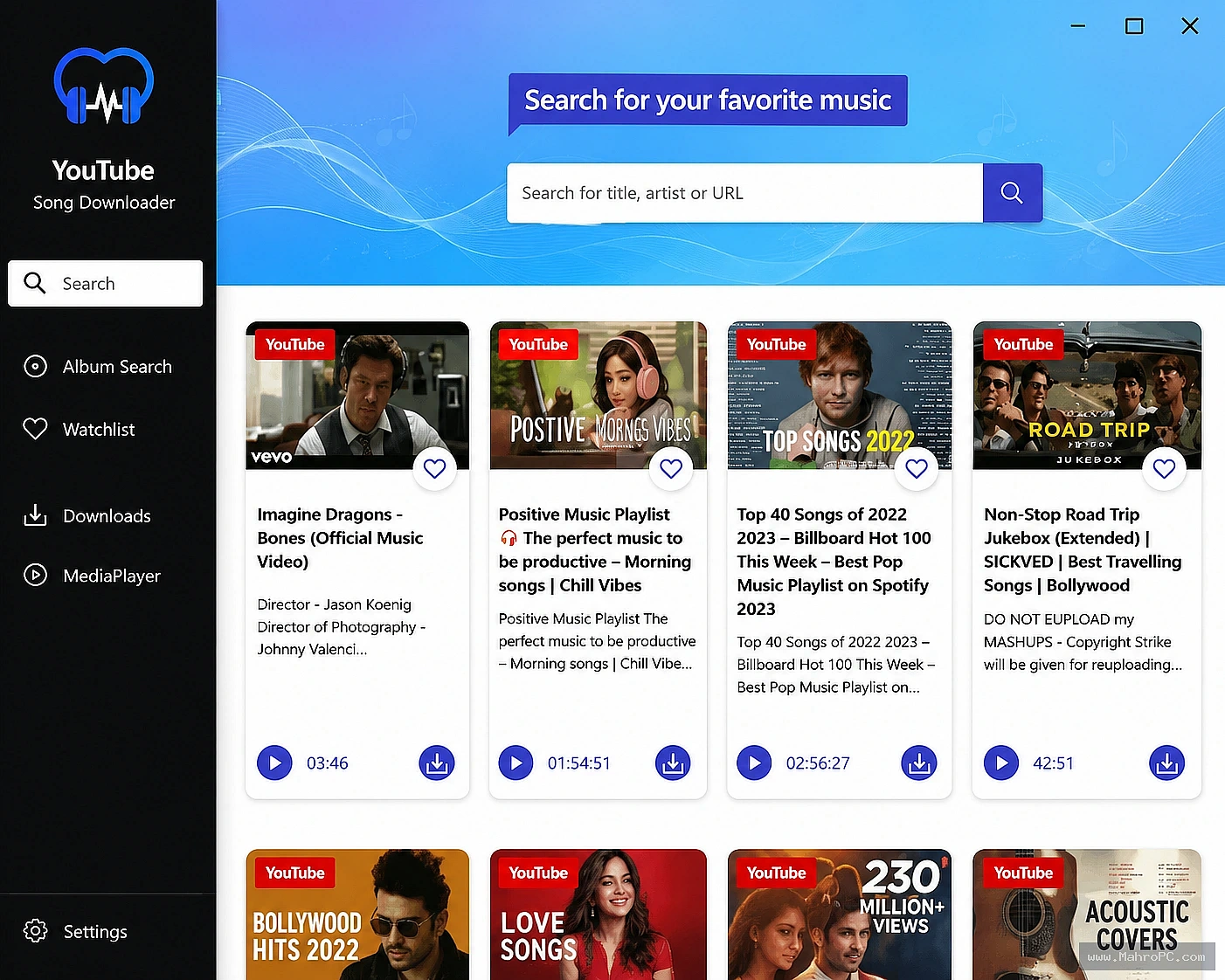Image resolution: width=1225 pixels, height=980 pixels.
Task: Click the sidebar Search magnifier icon
Action: 35,283
